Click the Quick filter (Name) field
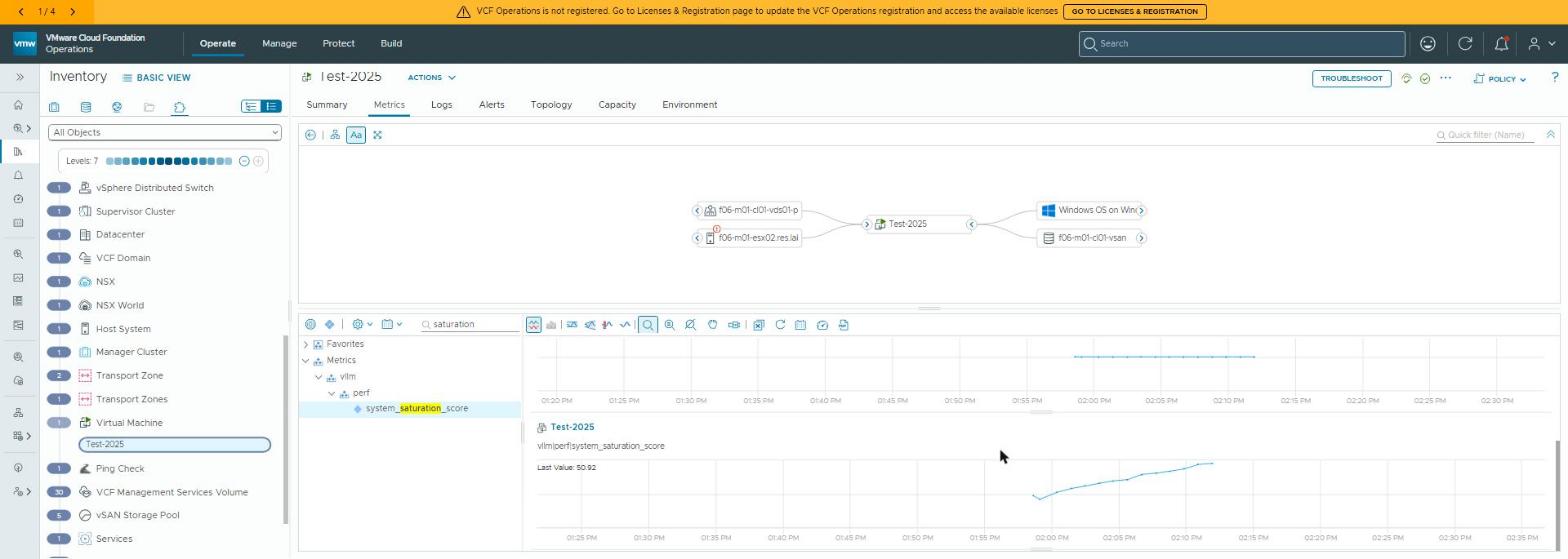This screenshot has height=559, width=1568. click(1485, 135)
